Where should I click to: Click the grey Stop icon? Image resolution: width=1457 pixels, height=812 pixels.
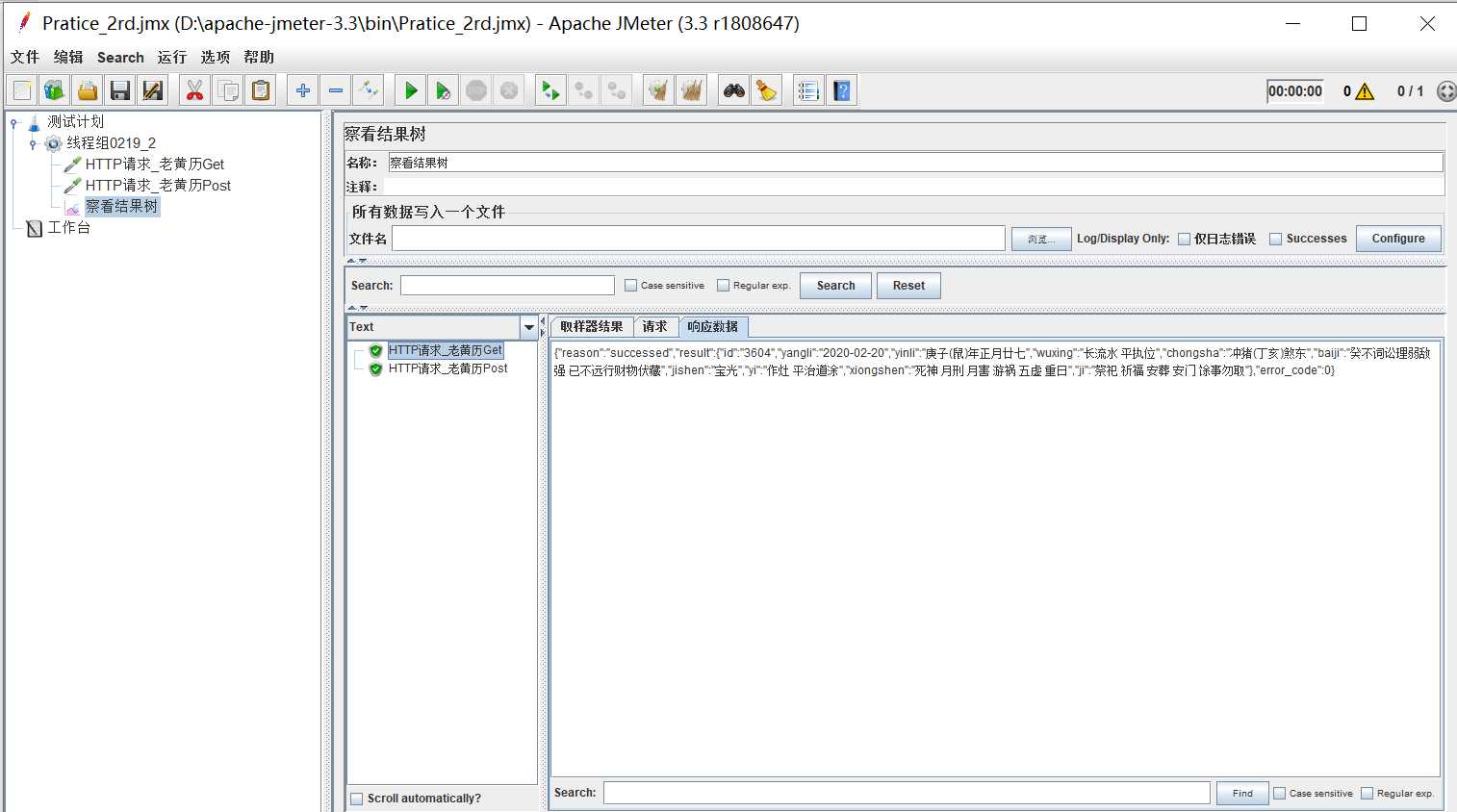[476, 90]
